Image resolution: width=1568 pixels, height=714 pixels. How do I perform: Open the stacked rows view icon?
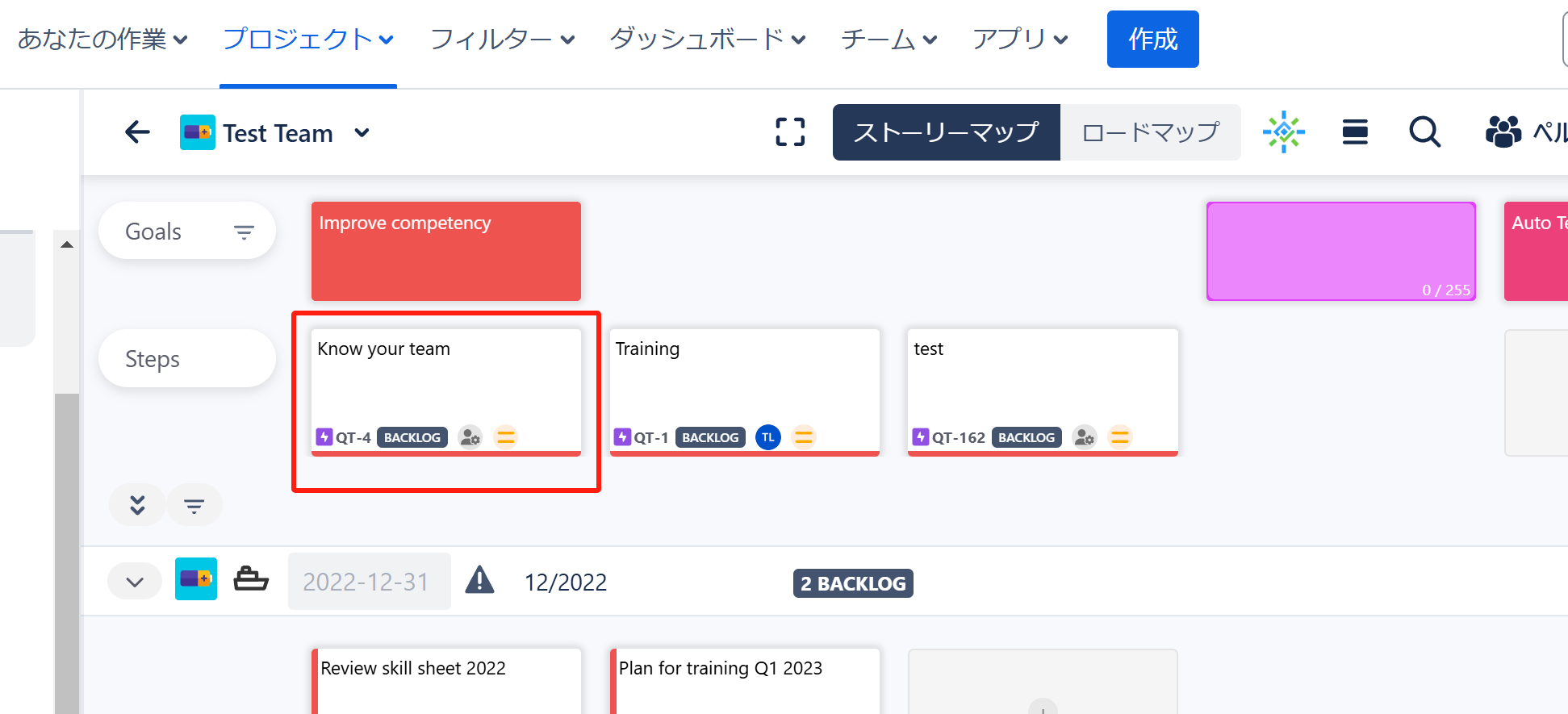tap(1355, 132)
